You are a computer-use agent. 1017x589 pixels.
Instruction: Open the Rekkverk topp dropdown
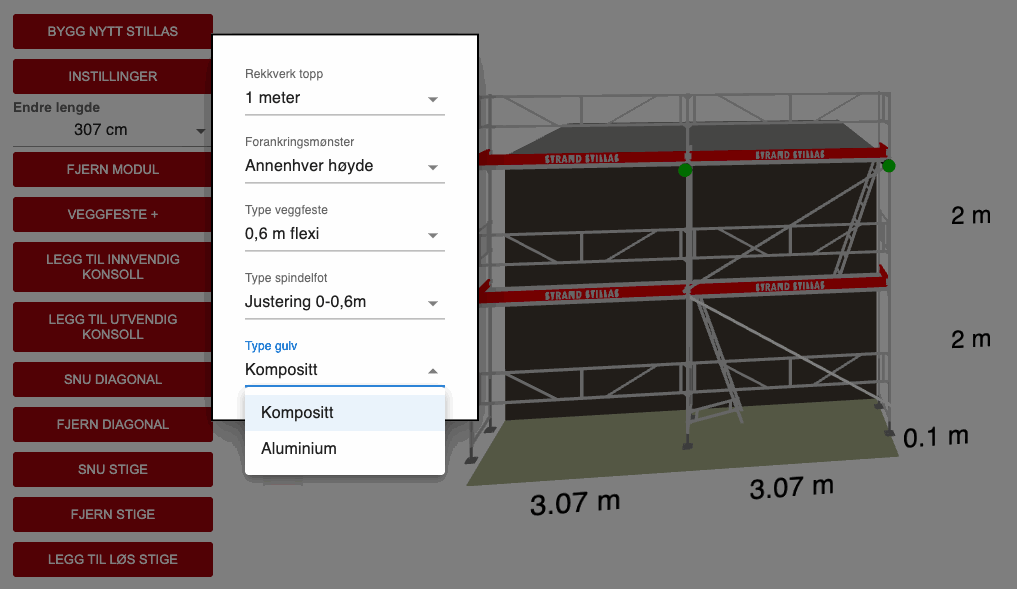(344, 98)
